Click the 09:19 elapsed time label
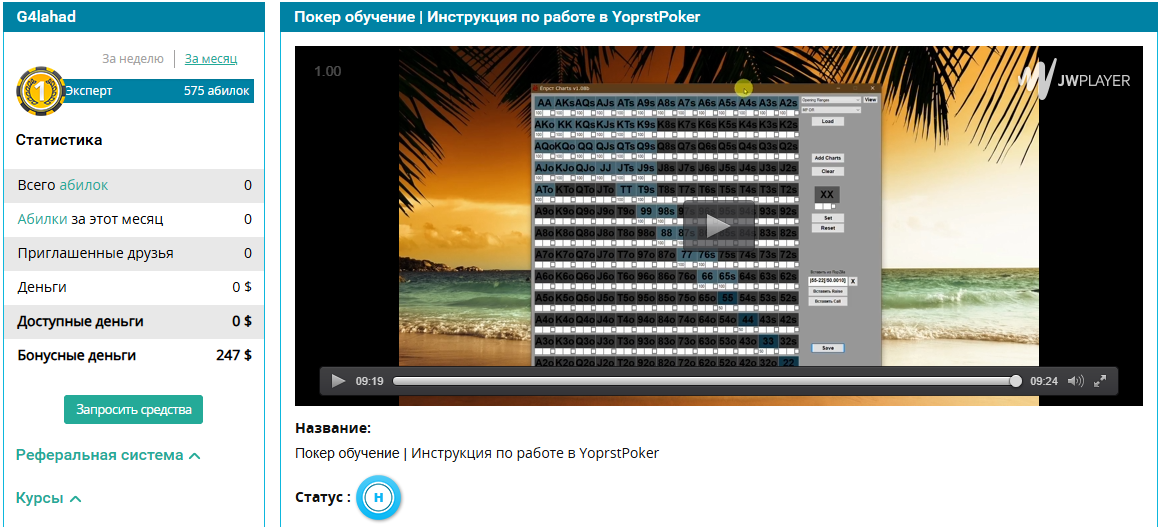This screenshot has width=1162, height=527. [x=369, y=381]
